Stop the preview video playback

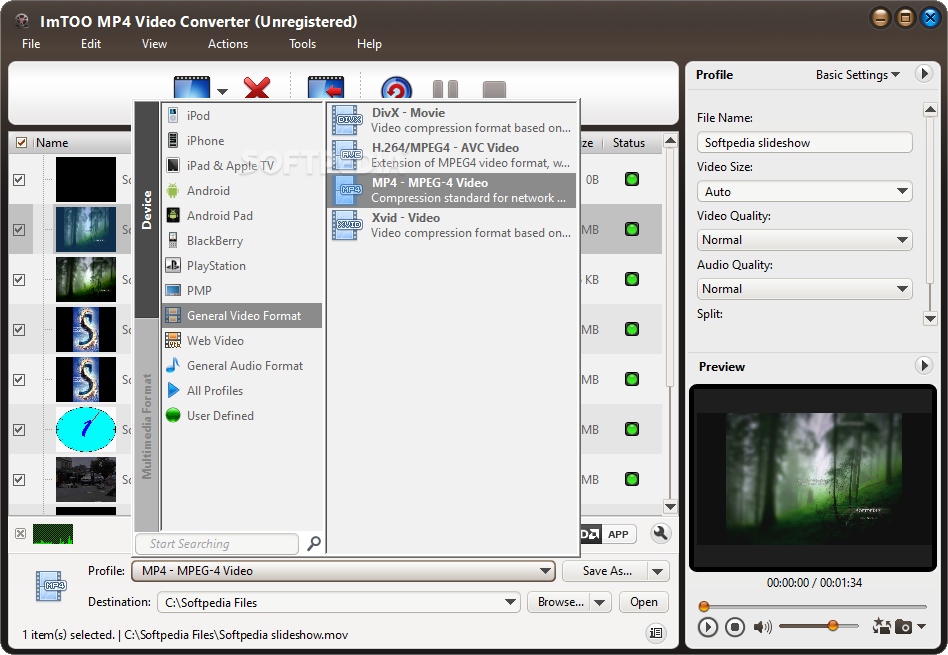(x=735, y=627)
